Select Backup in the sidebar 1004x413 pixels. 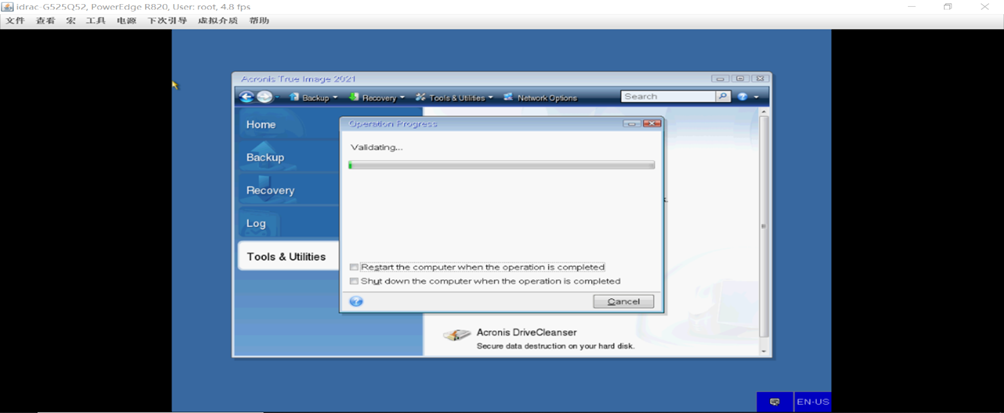coord(287,158)
